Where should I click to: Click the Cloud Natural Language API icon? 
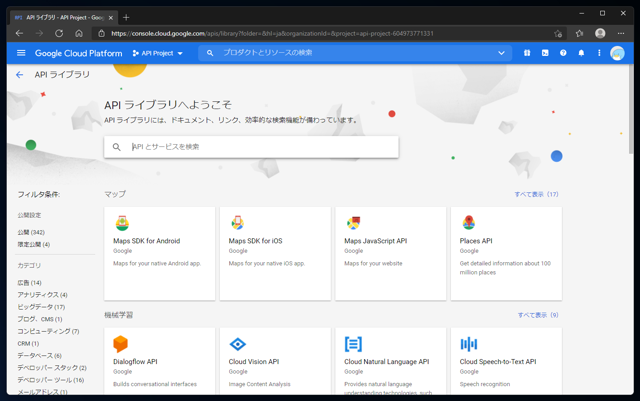tap(353, 344)
